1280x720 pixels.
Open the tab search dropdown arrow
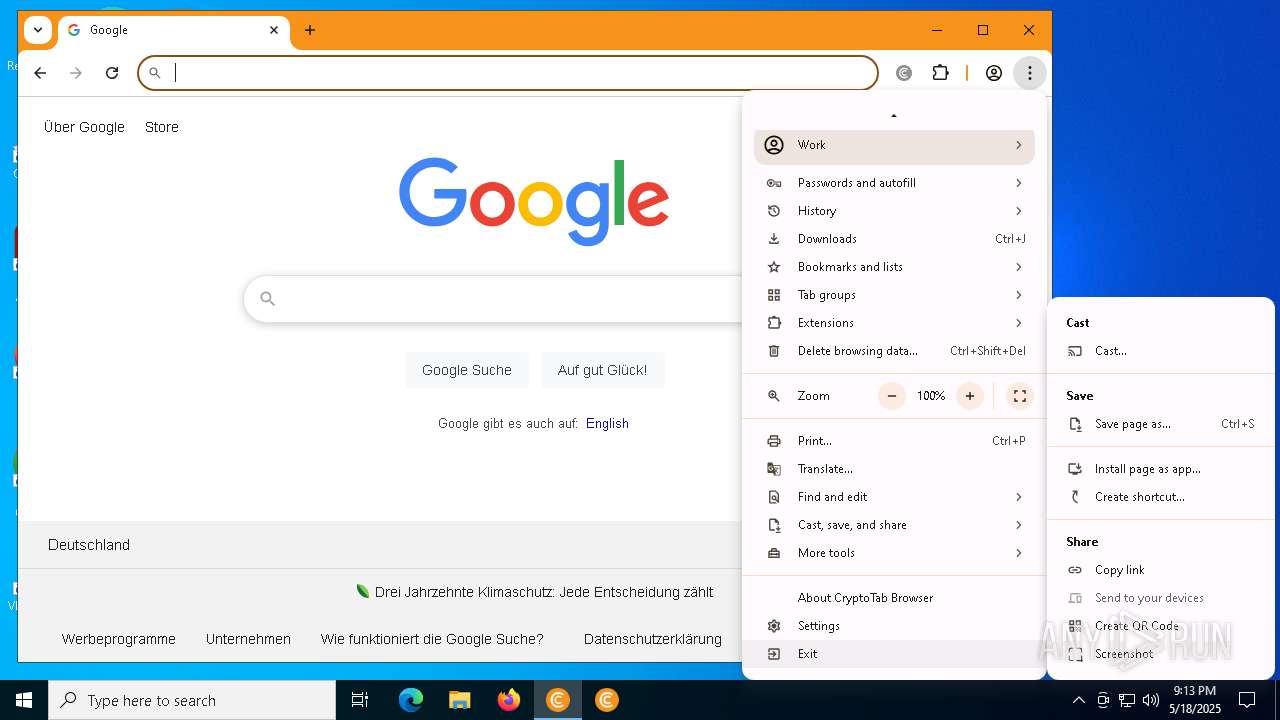coord(38,30)
